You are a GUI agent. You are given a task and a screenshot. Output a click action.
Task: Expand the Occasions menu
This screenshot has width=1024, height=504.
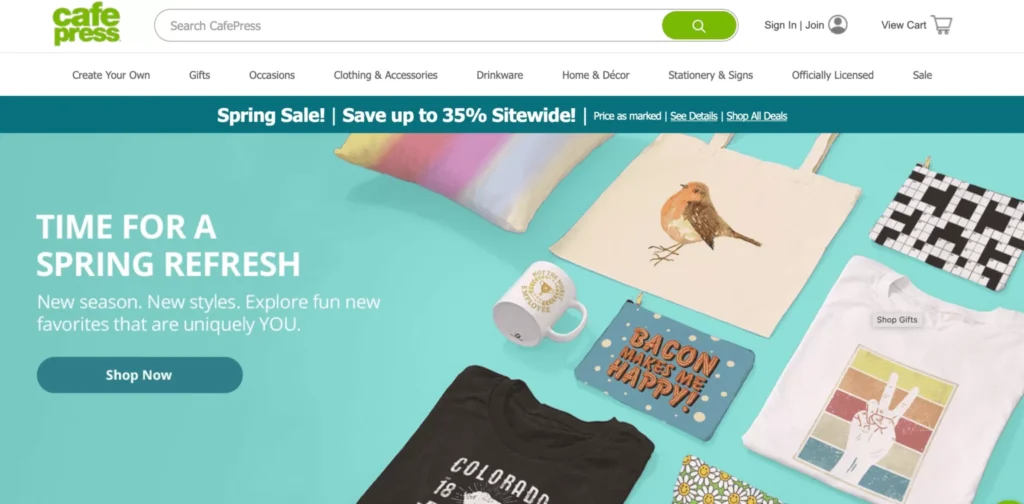click(x=272, y=75)
